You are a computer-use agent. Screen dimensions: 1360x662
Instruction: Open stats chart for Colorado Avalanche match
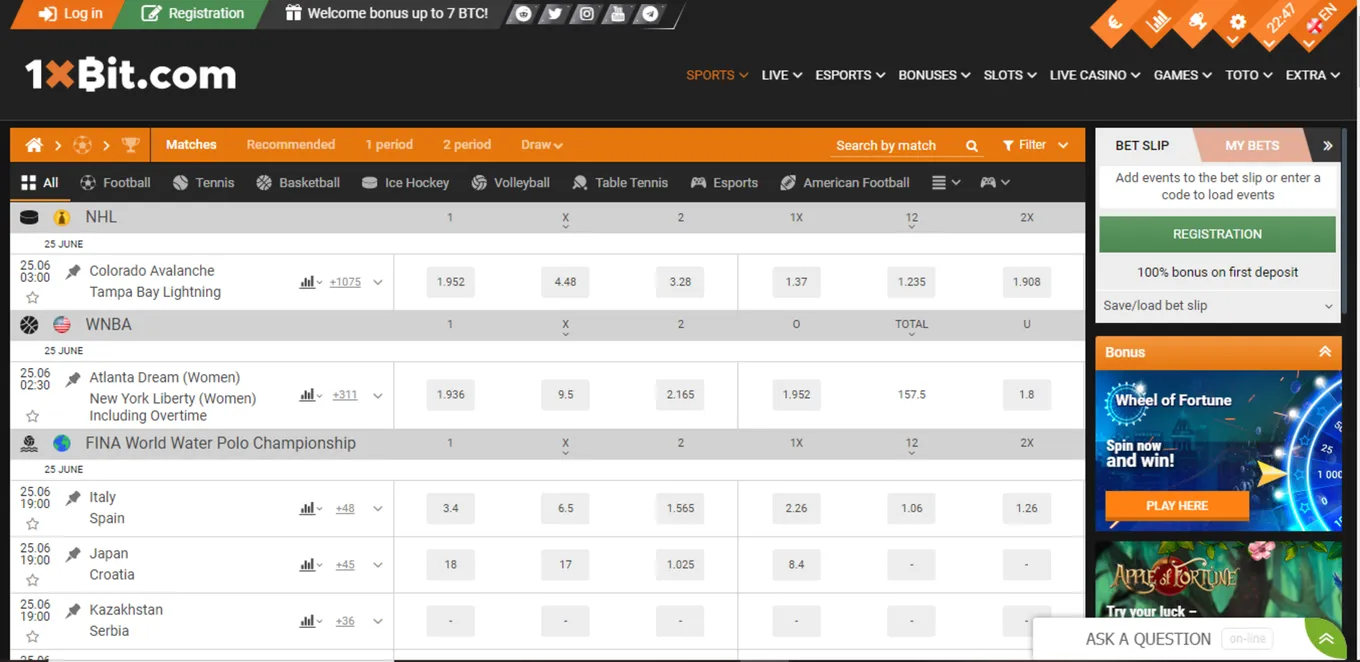(x=310, y=282)
